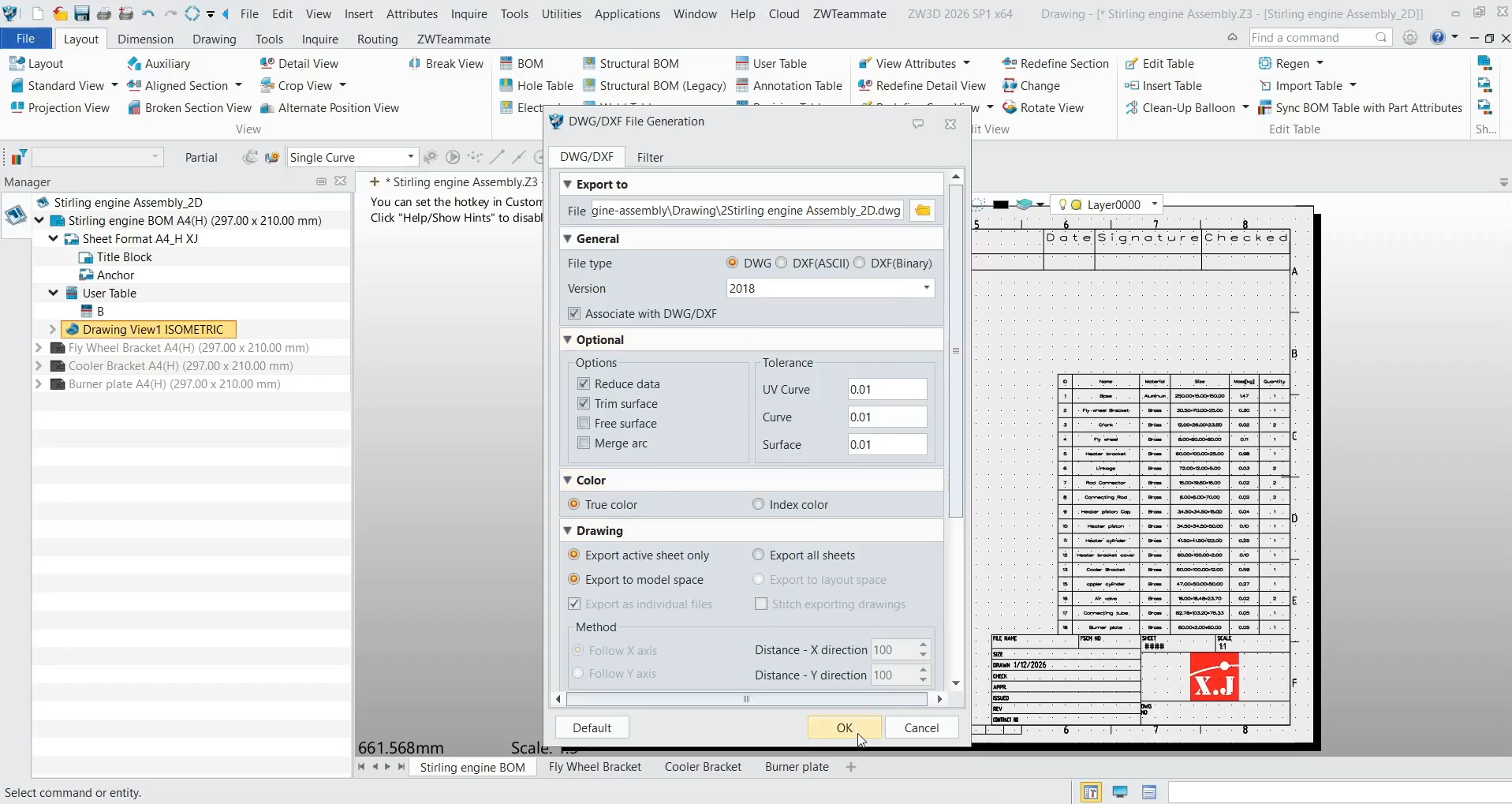Open the file browse folder icon
Image resolution: width=1512 pixels, height=804 pixels.
click(x=922, y=210)
